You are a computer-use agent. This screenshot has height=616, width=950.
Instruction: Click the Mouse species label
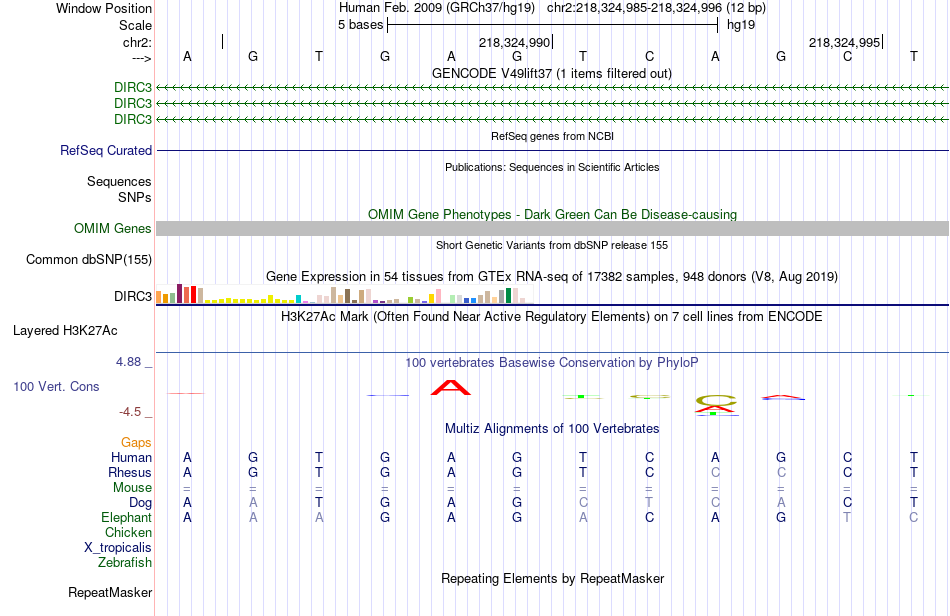pos(133,488)
